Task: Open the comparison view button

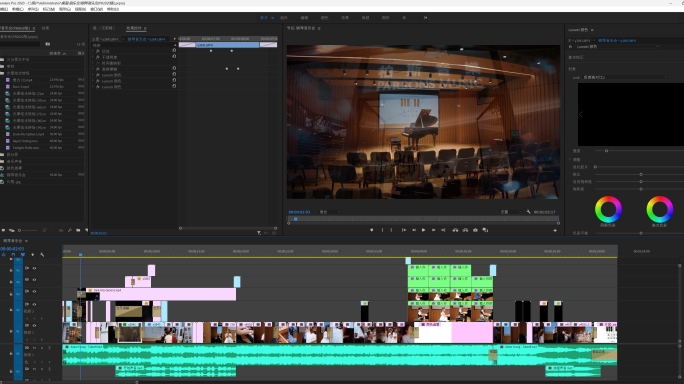Action: pos(485,230)
